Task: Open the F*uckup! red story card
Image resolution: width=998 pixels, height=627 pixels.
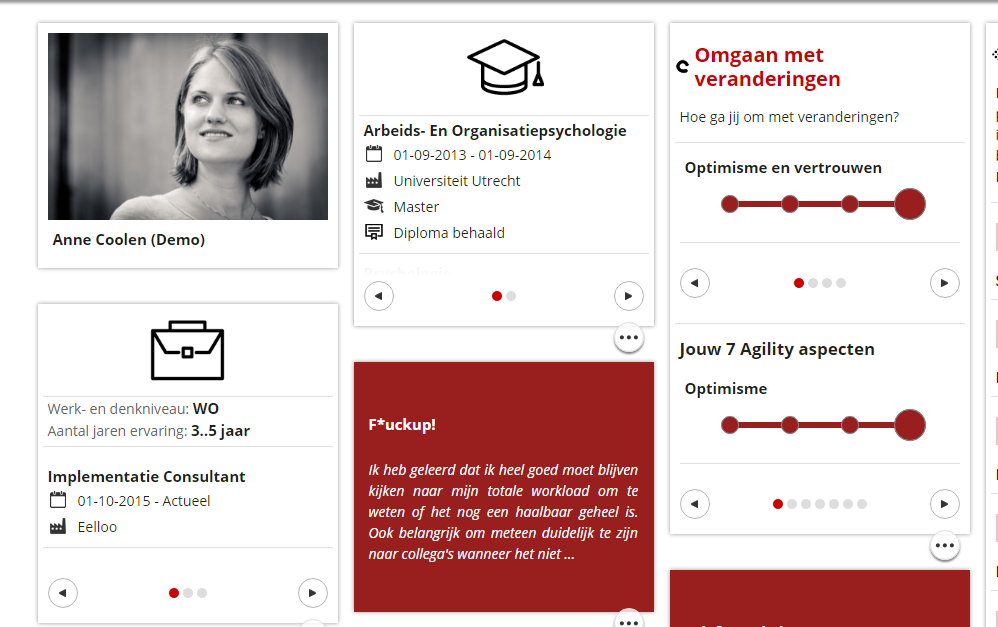Action: coord(503,487)
